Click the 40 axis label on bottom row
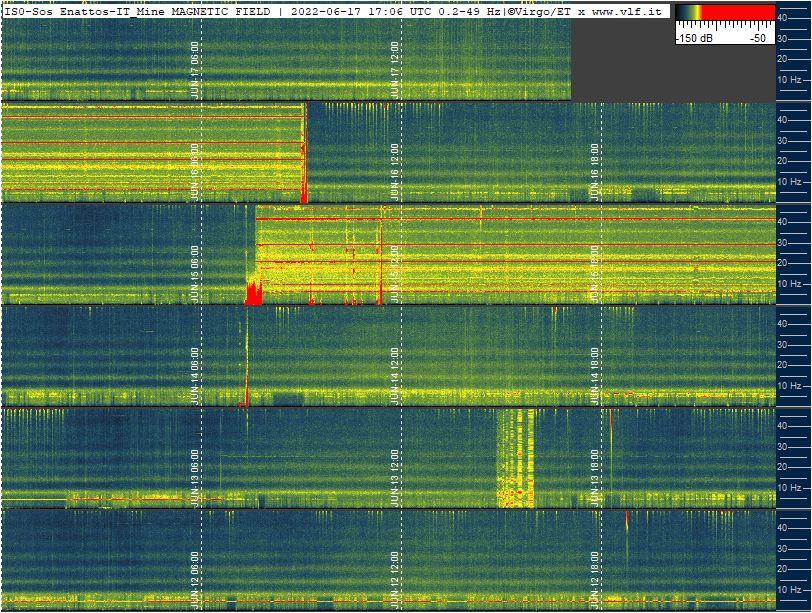This screenshot has height=613, width=812. 783,526
